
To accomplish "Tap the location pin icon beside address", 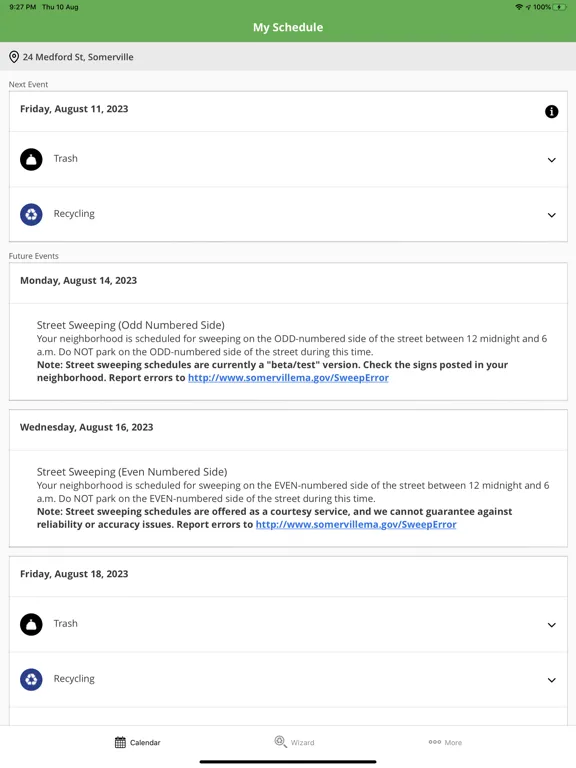I will tap(14, 57).
